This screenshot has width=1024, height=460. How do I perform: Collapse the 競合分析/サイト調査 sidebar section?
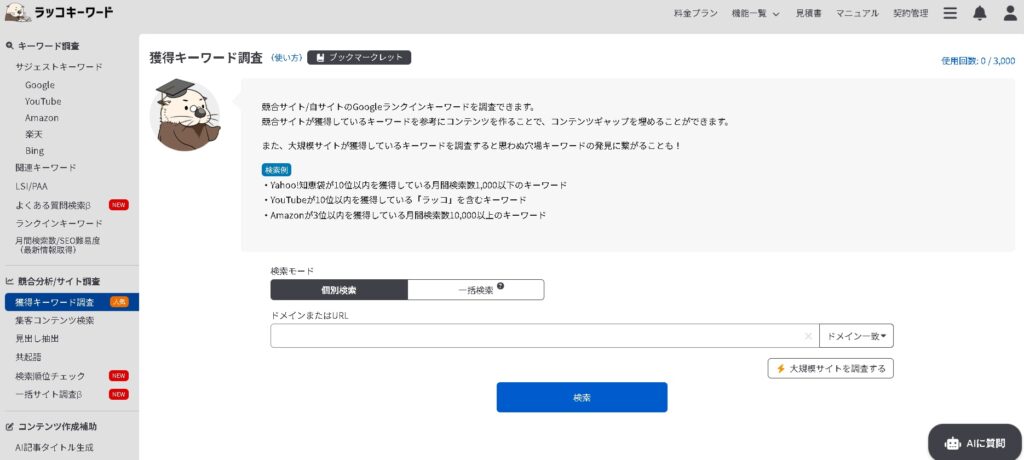point(53,282)
